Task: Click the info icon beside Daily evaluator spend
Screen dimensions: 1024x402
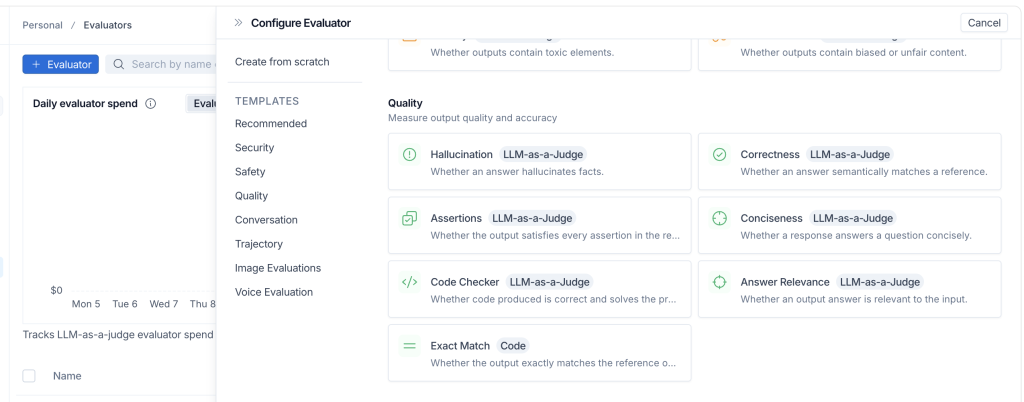Action: pos(151,104)
